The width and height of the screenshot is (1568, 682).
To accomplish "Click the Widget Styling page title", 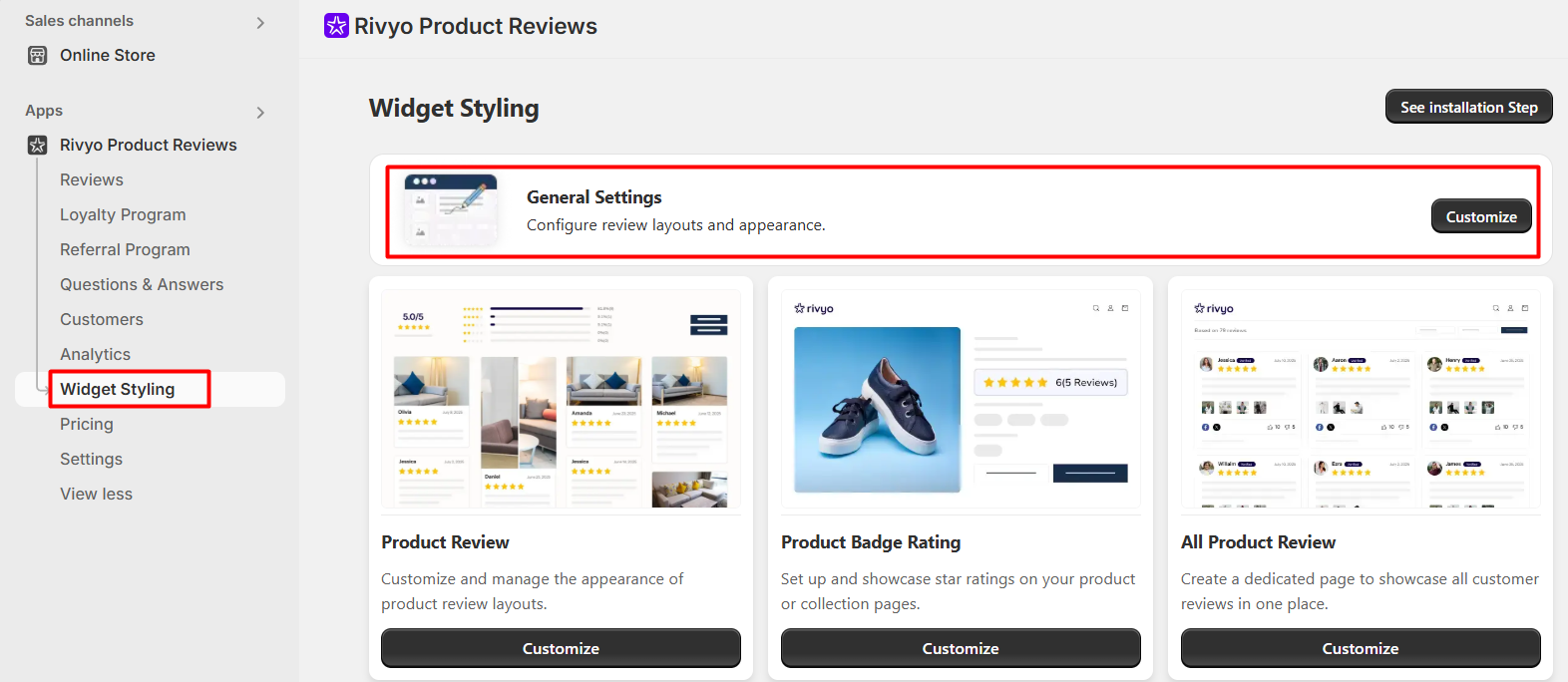I will coord(454,108).
